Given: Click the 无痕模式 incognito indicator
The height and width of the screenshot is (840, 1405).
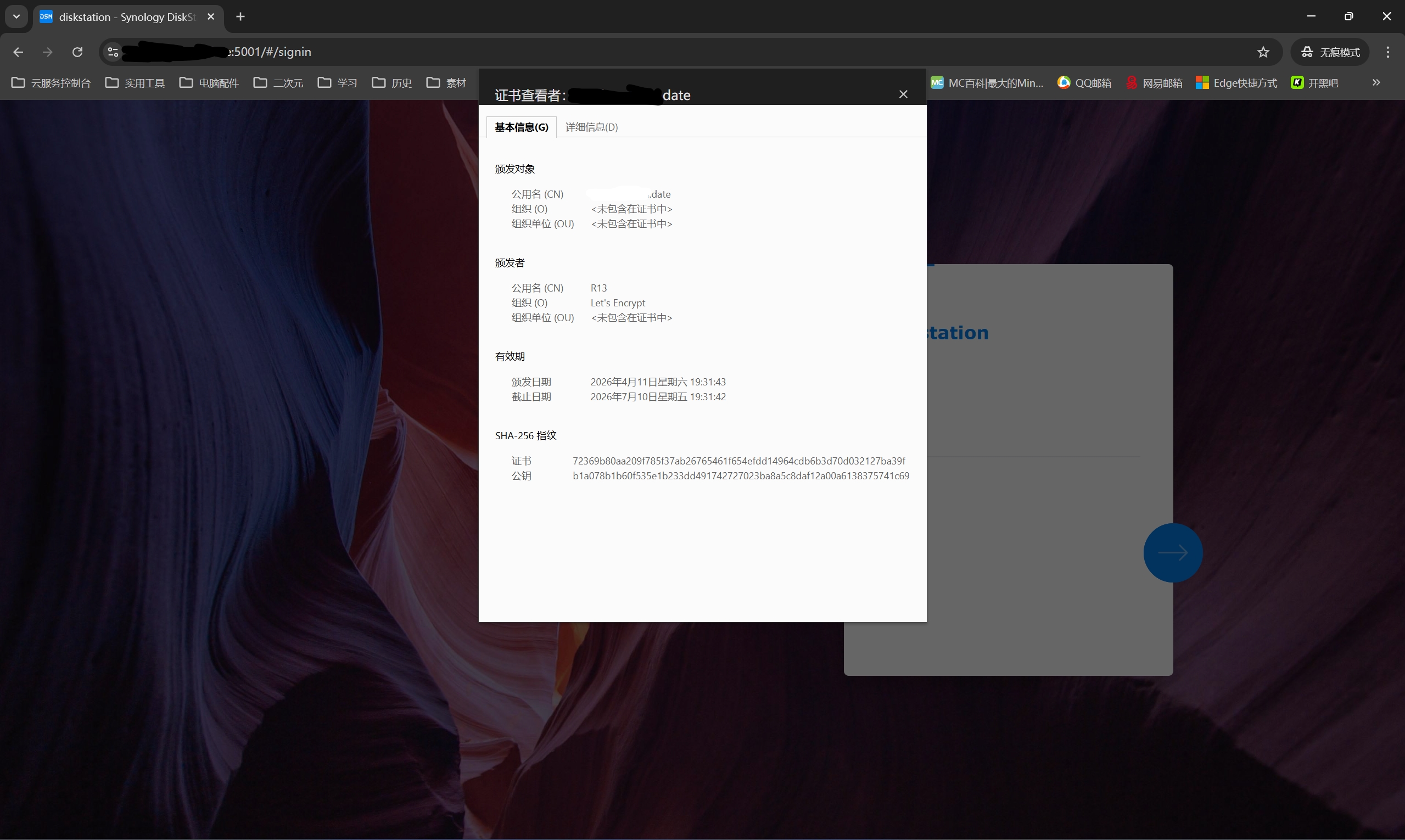Looking at the screenshot, I should tap(1330, 52).
